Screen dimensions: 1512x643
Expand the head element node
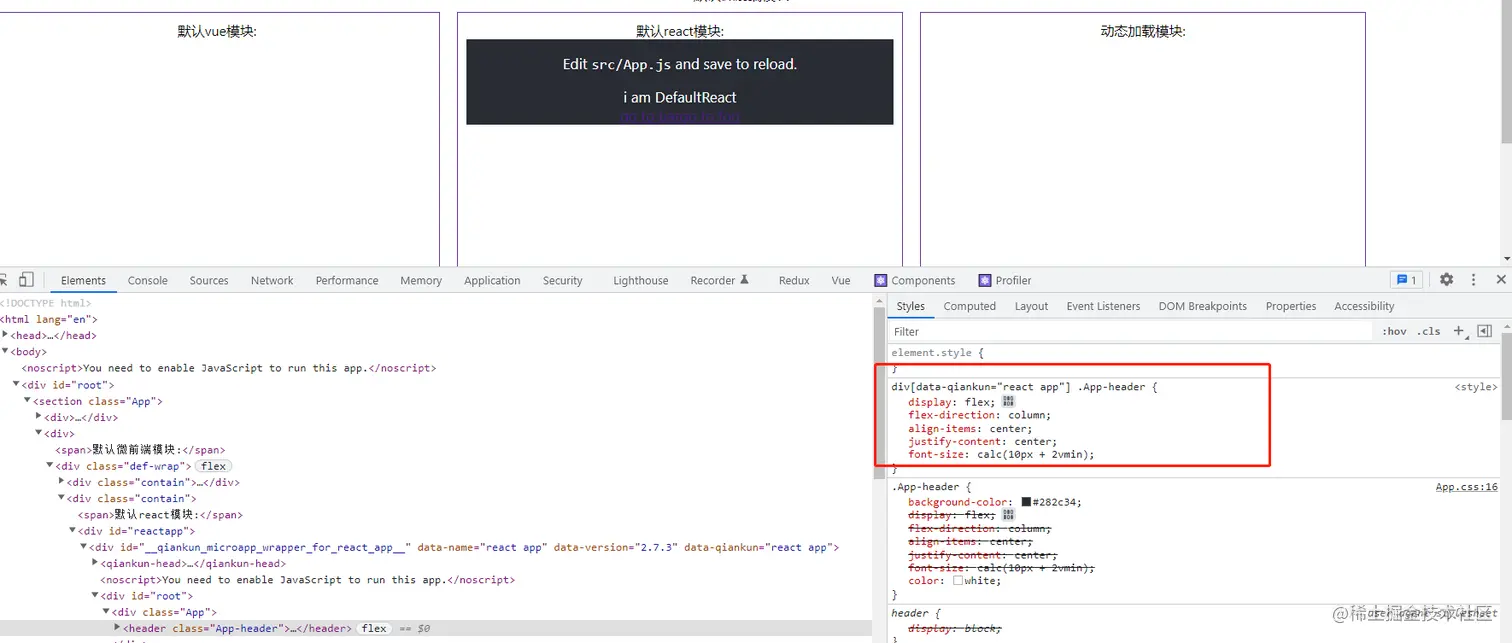click(x=5, y=335)
